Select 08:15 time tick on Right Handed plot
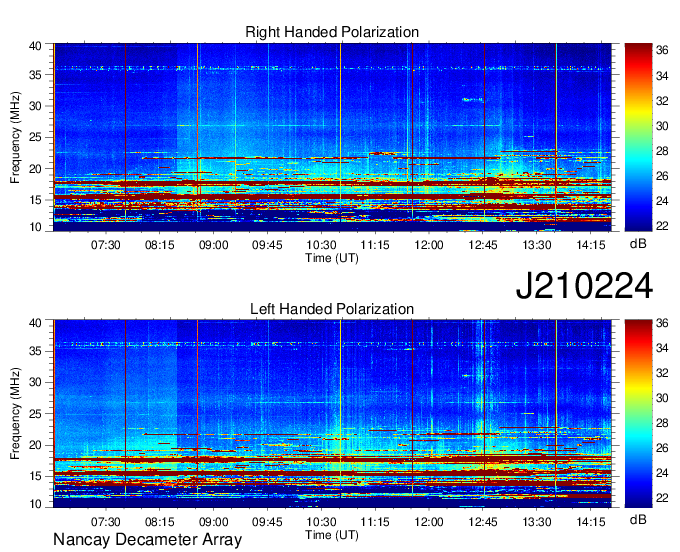This screenshot has height=552, width=680. coord(160,245)
